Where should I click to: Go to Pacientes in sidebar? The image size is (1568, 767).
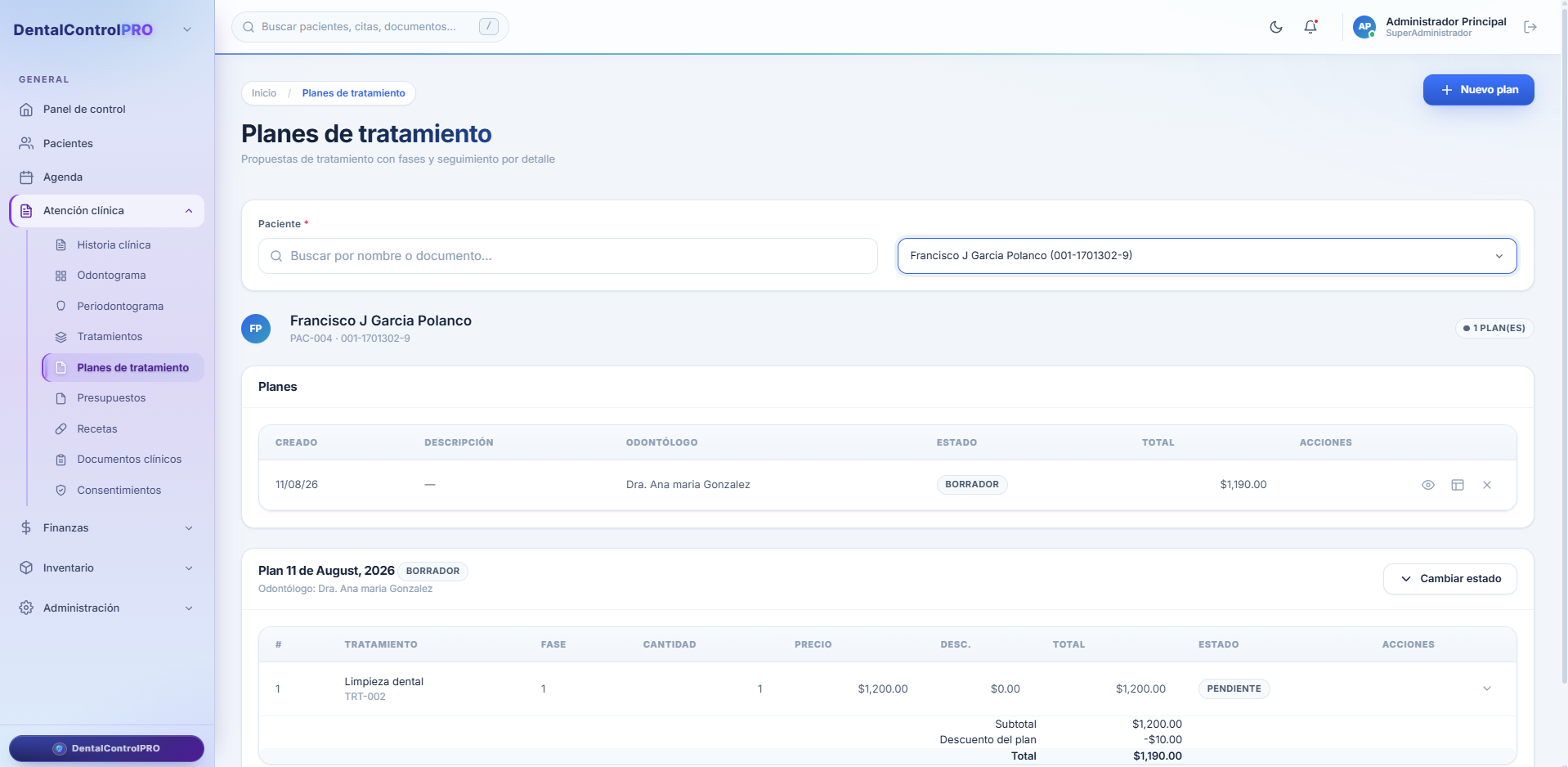(x=106, y=143)
